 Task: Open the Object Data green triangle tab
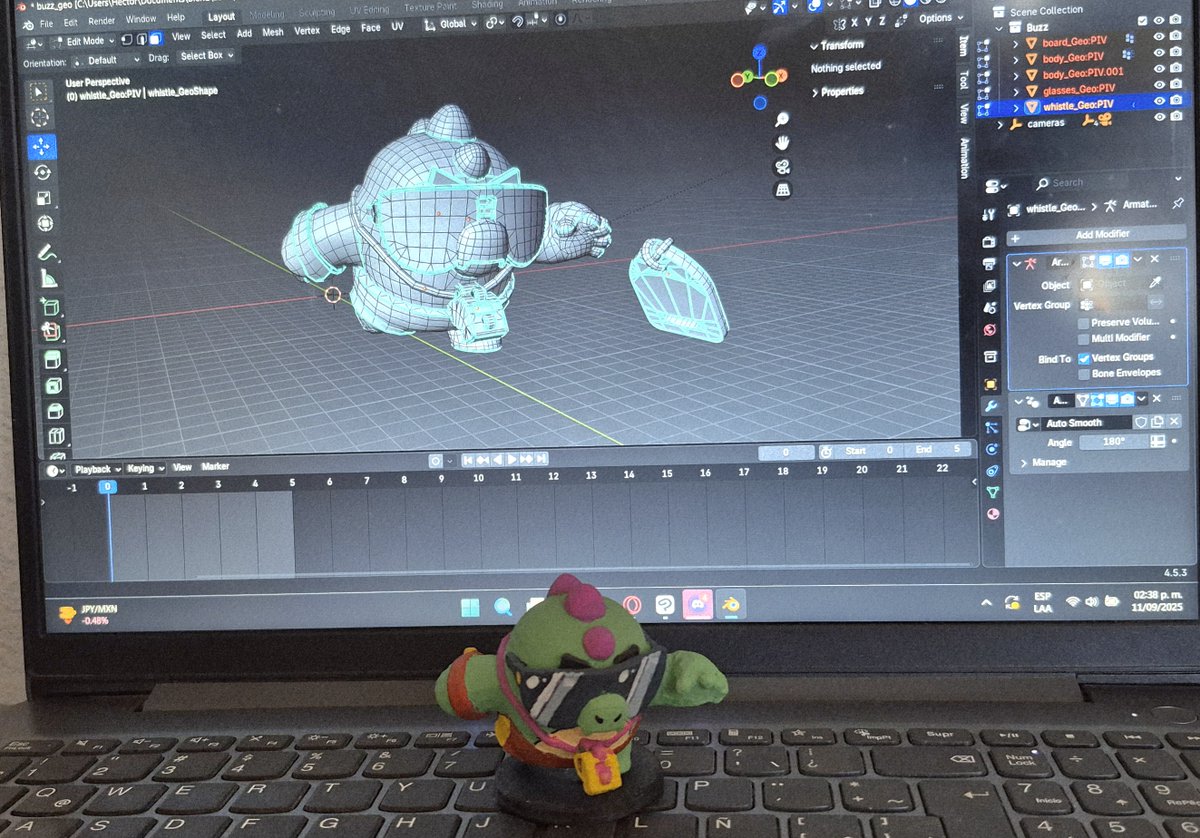pos(993,492)
